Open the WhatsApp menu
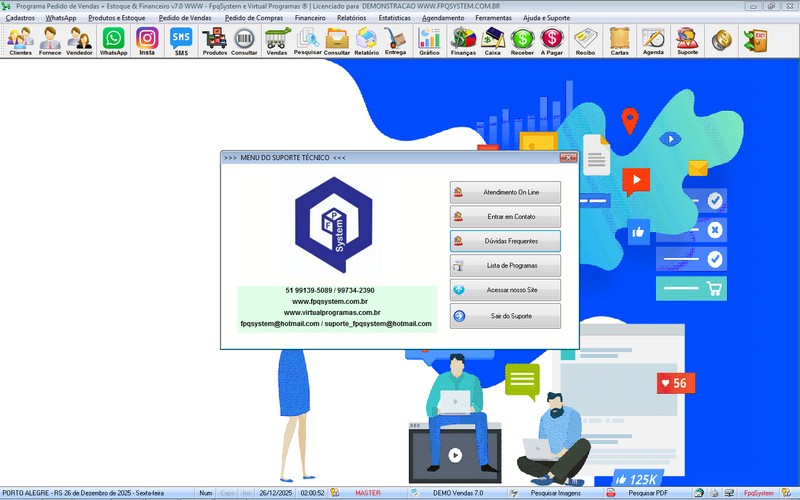The width and height of the screenshot is (800, 500). [61, 18]
